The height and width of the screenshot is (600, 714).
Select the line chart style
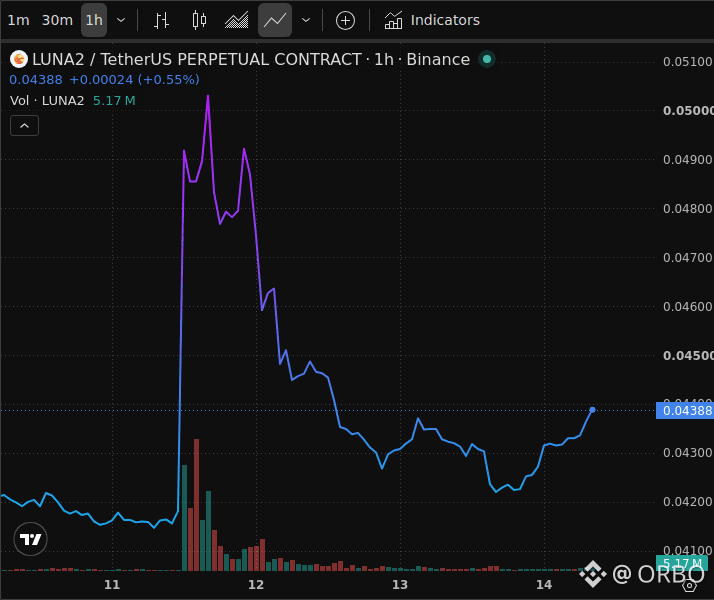pyautogui.click(x=275, y=20)
